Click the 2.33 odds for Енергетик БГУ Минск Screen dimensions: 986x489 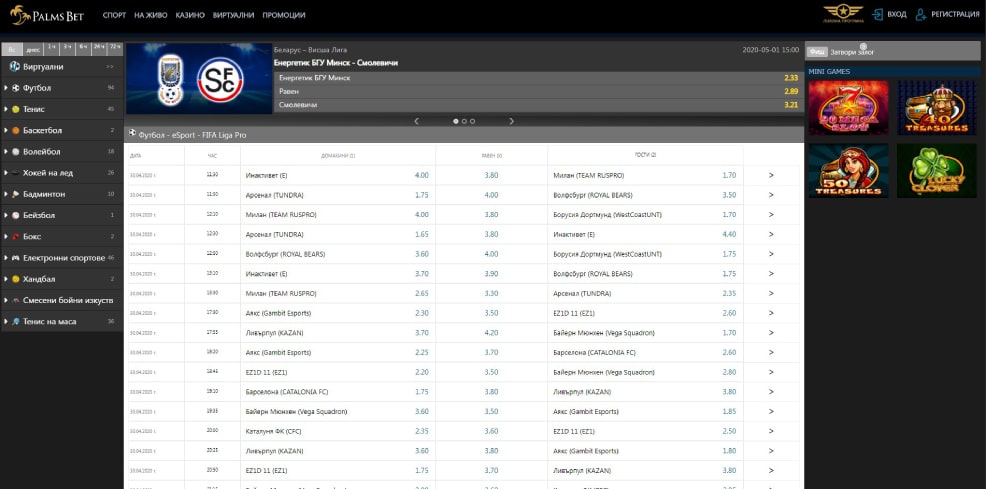point(790,77)
